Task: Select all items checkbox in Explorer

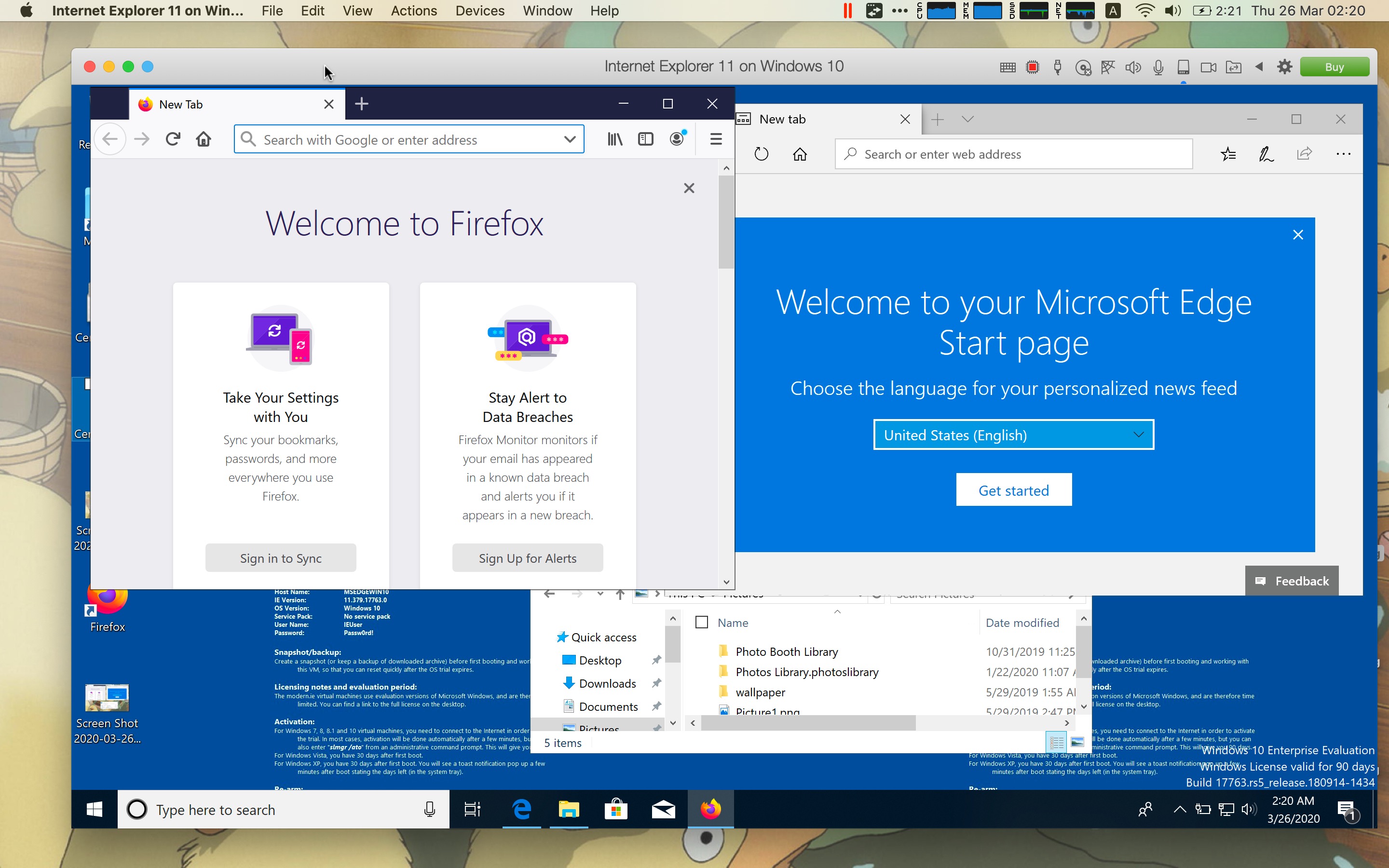Action: 701,622
